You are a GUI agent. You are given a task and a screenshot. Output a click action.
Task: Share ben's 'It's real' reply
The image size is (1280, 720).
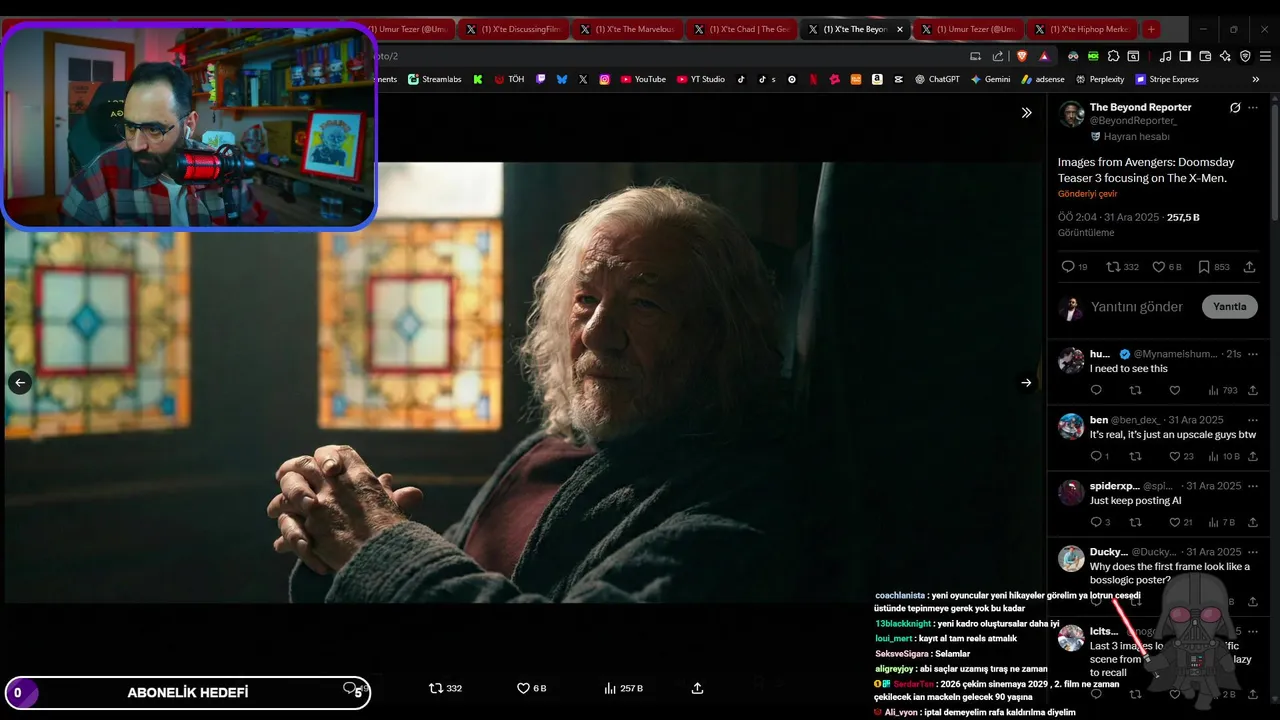1253,456
